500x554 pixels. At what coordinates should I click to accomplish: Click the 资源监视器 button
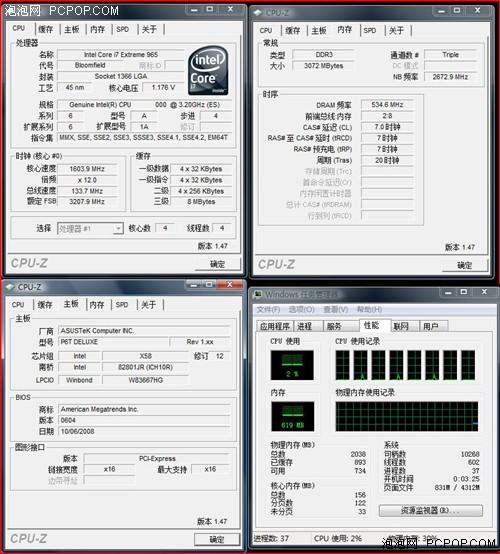click(431, 511)
